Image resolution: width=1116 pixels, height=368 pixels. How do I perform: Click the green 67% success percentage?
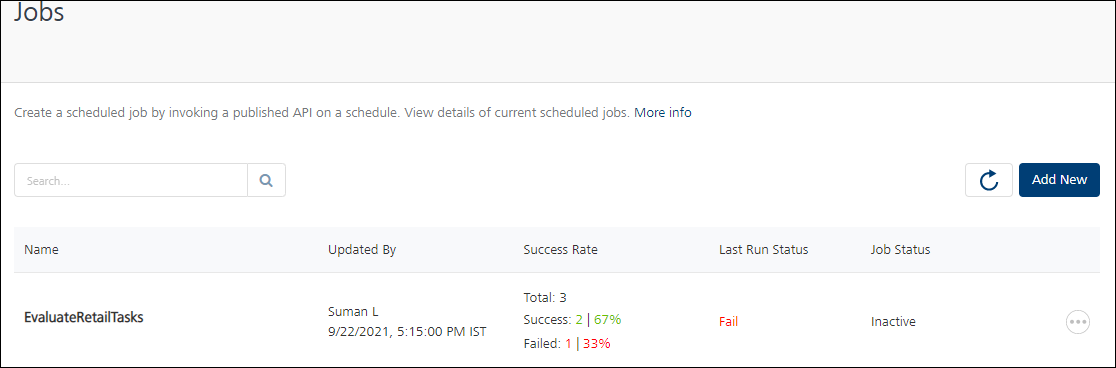click(608, 320)
